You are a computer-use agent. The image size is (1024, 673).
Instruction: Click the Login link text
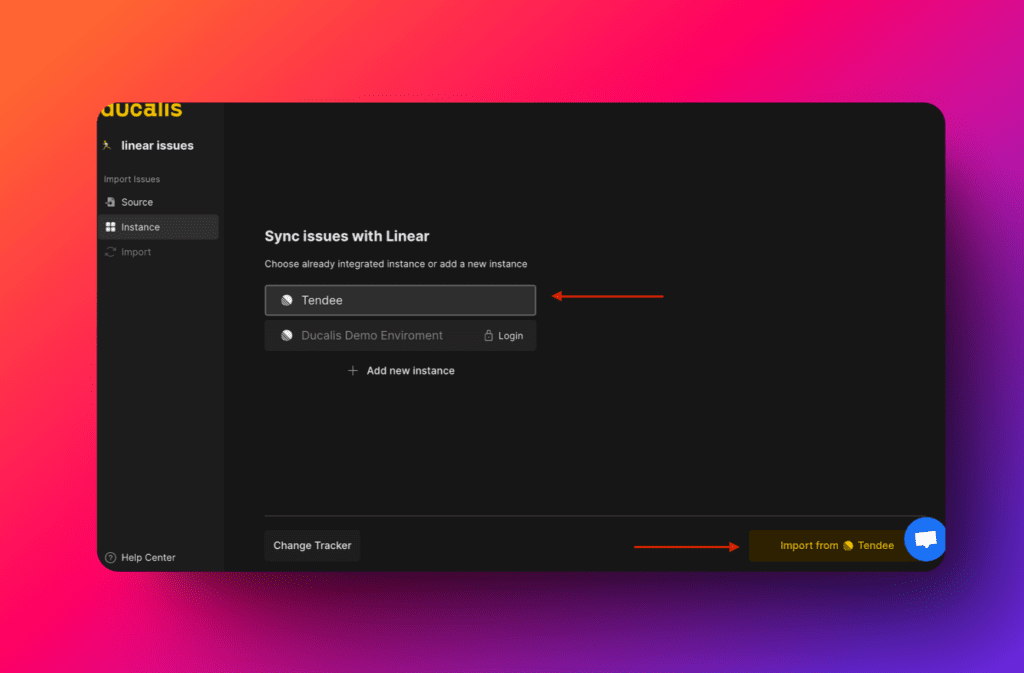[x=510, y=336]
